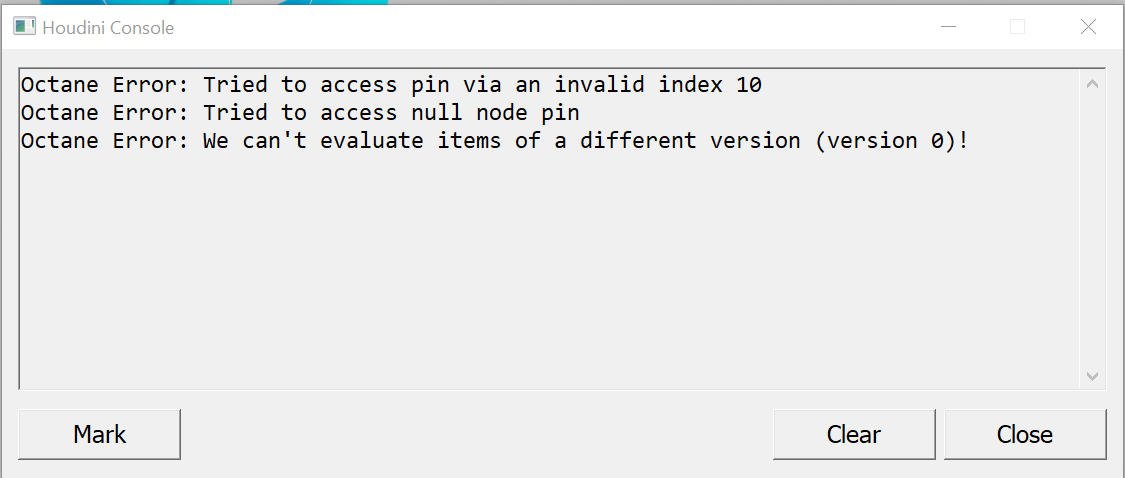Click the scrollbar down arrow
The height and width of the screenshot is (478, 1125).
coord(1092,376)
